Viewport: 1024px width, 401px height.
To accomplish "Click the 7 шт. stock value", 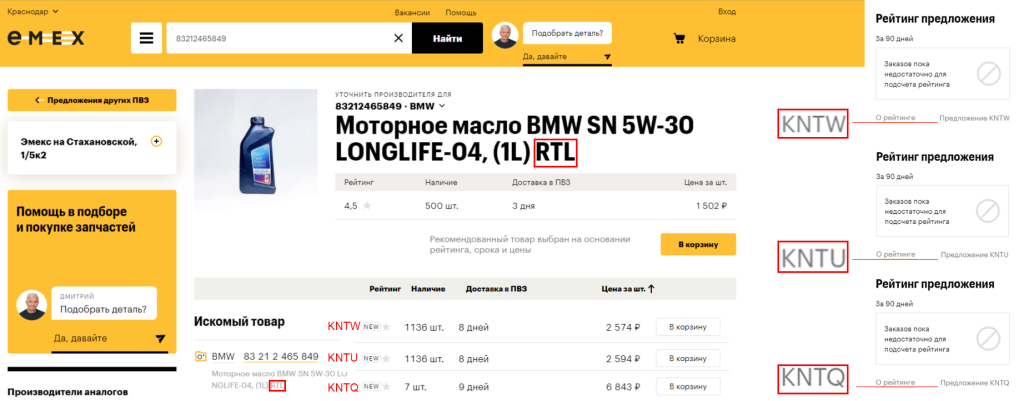I will (x=415, y=387).
